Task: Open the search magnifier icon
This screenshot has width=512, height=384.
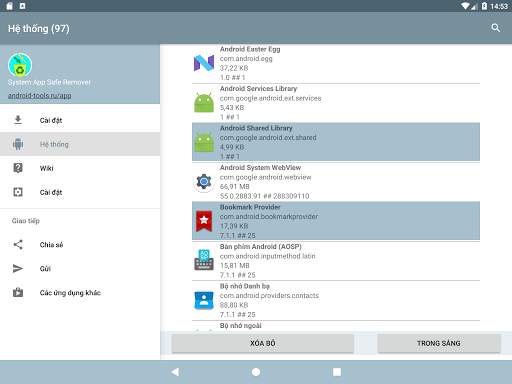Action: click(496, 28)
